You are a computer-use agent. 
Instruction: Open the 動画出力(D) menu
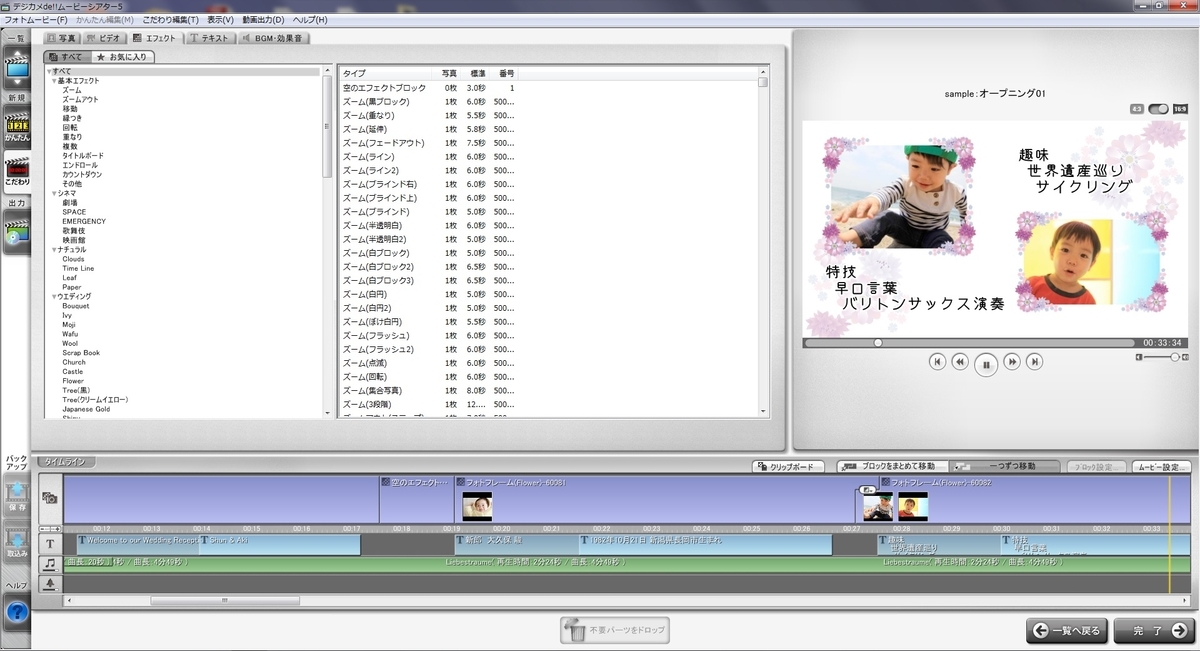point(263,20)
